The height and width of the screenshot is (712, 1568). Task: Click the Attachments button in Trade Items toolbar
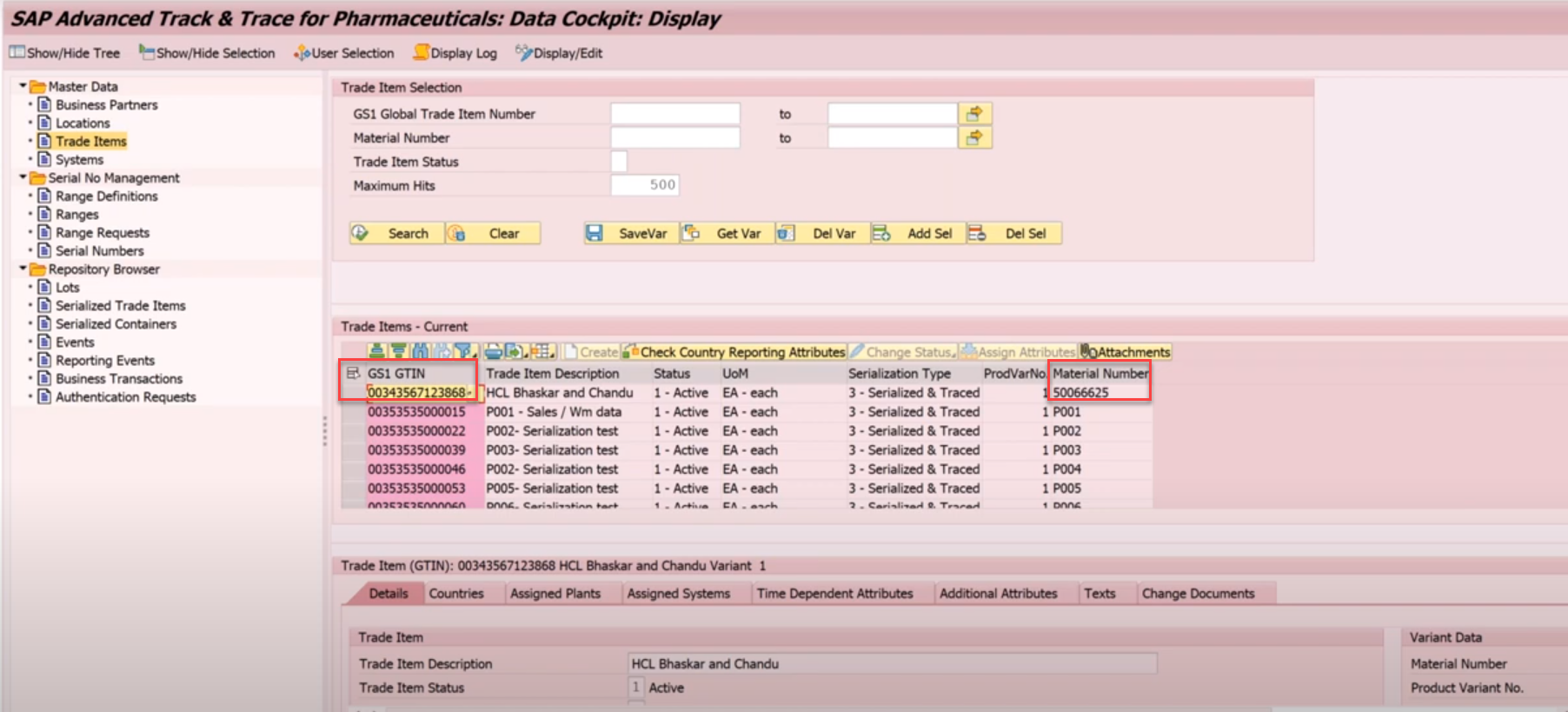click(x=1126, y=351)
